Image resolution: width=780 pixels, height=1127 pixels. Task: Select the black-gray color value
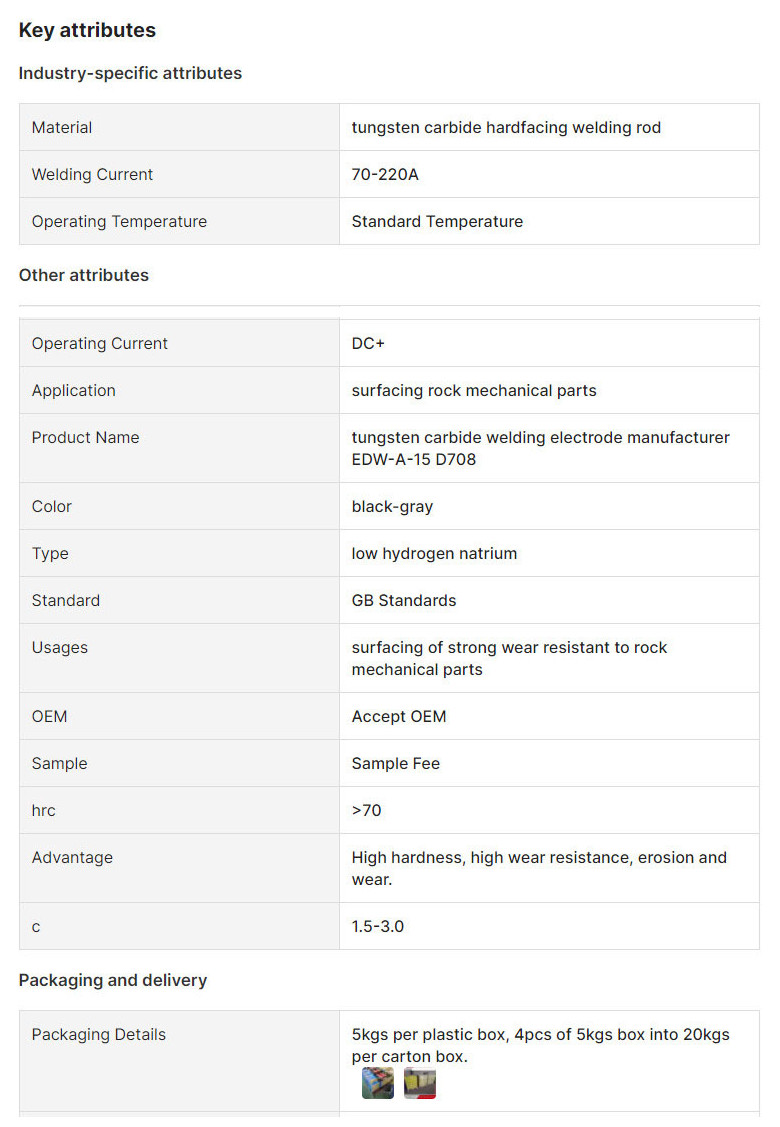[x=392, y=506]
